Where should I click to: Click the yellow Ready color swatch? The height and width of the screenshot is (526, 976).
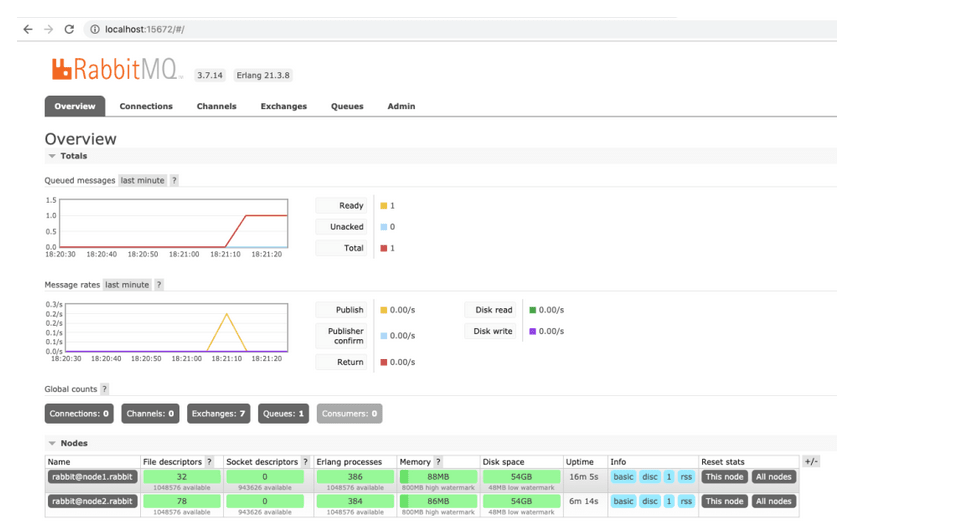pyautogui.click(x=384, y=206)
